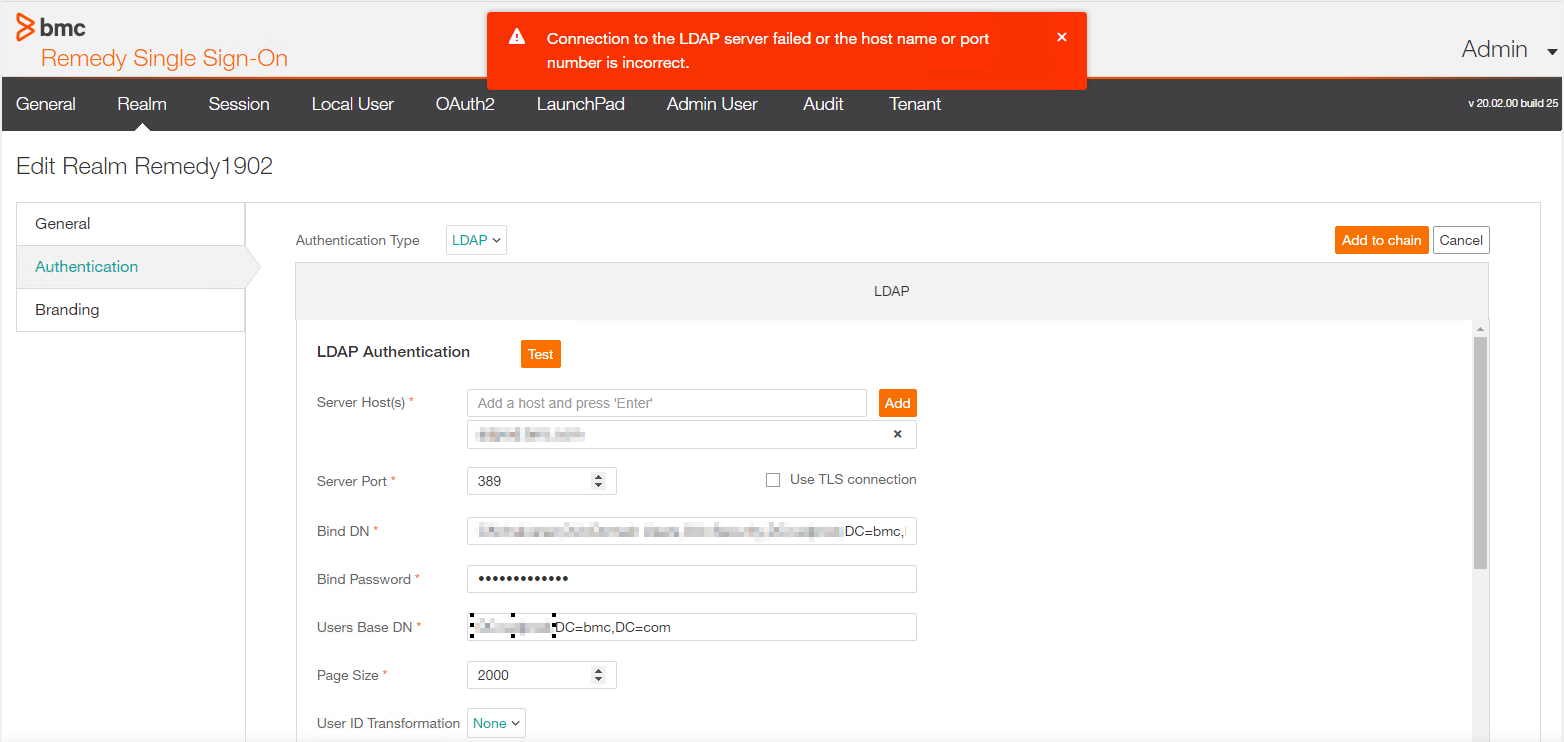The height and width of the screenshot is (742, 1564).
Task: Open the Audit menu item
Action: pos(823,104)
